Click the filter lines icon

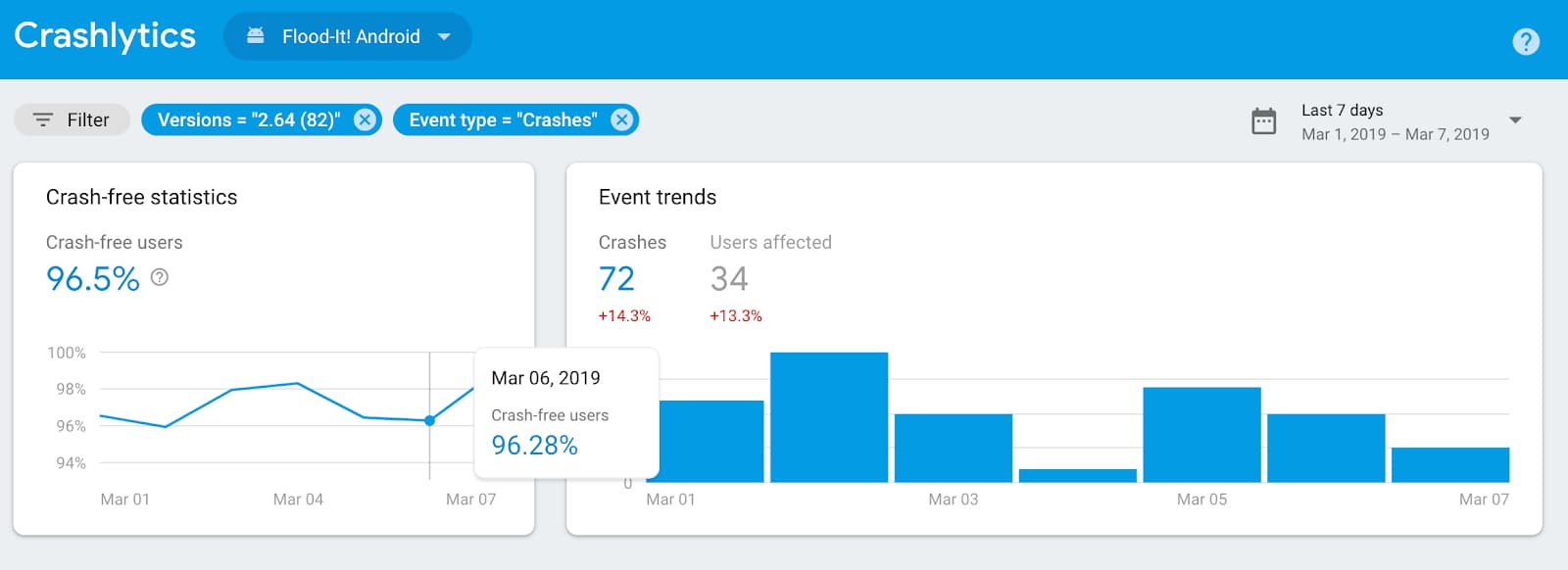pos(43,119)
